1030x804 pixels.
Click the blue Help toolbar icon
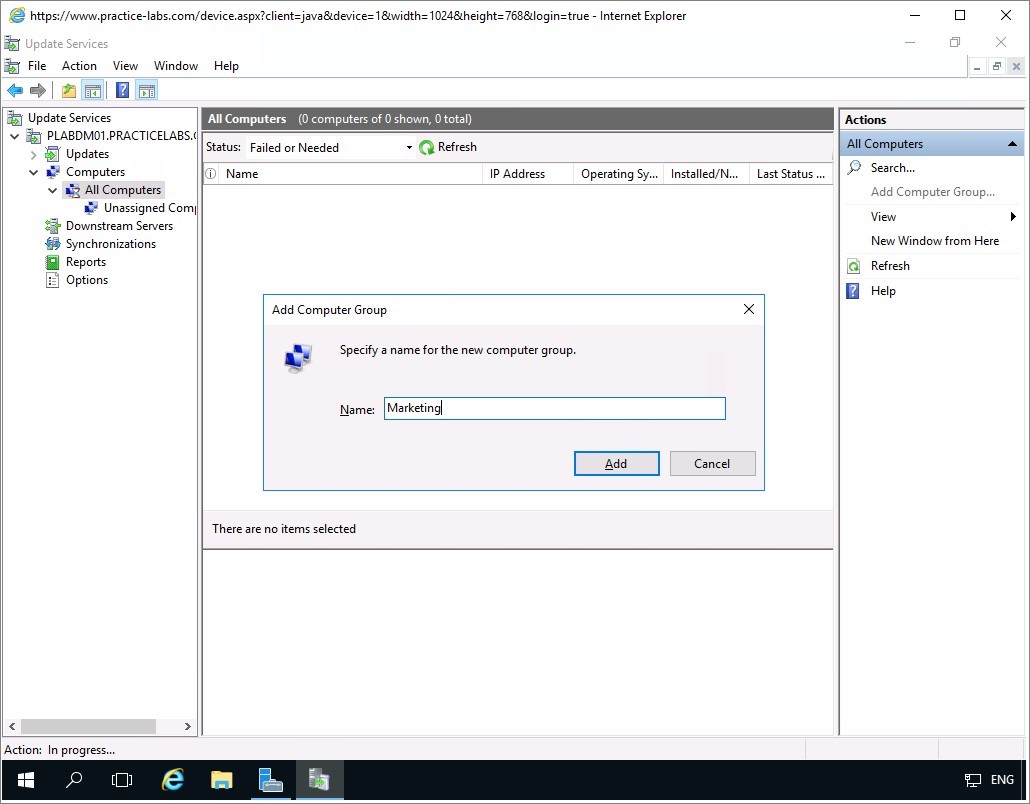coord(122,91)
